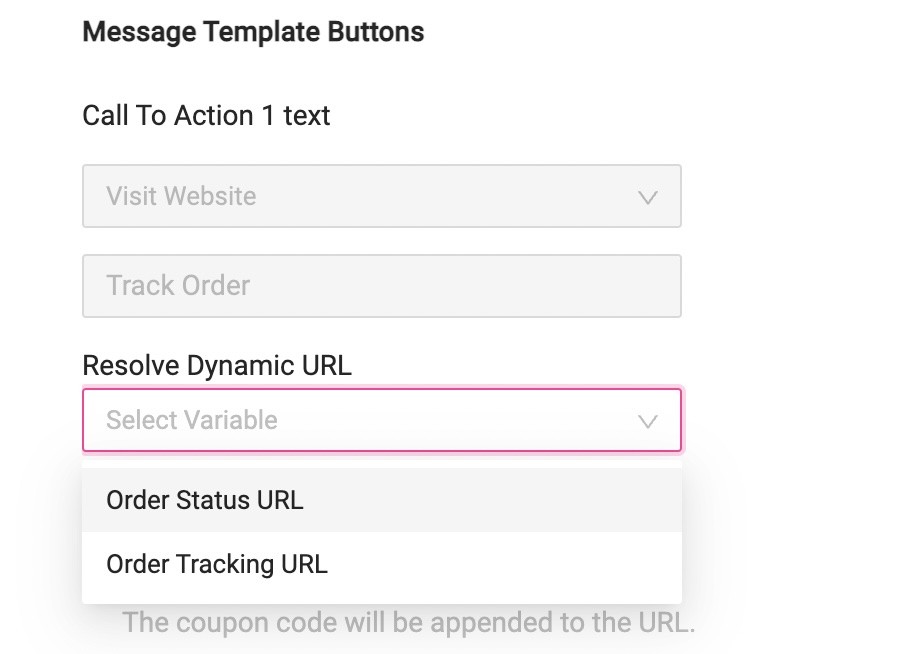
Task: Click the Resolve Dynamic URL label
Action: pyautogui.click(x=216, y=365)
